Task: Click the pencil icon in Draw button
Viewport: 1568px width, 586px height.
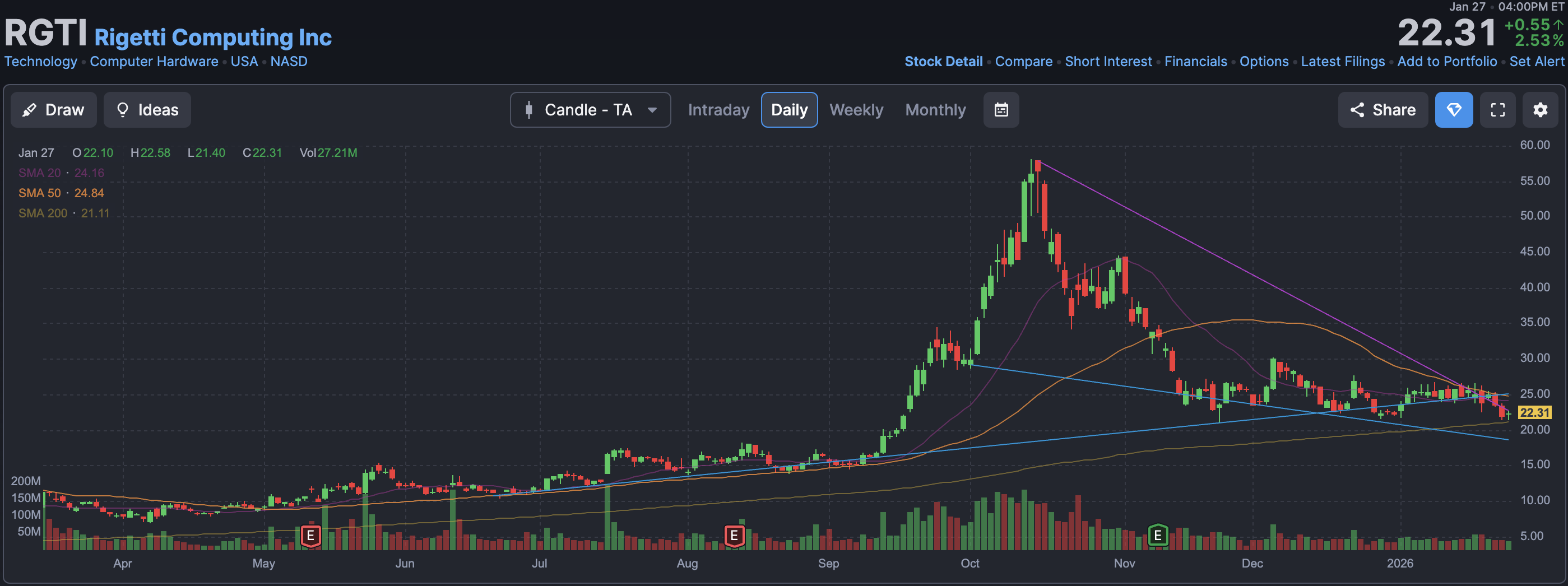Action: coord(29,110)
